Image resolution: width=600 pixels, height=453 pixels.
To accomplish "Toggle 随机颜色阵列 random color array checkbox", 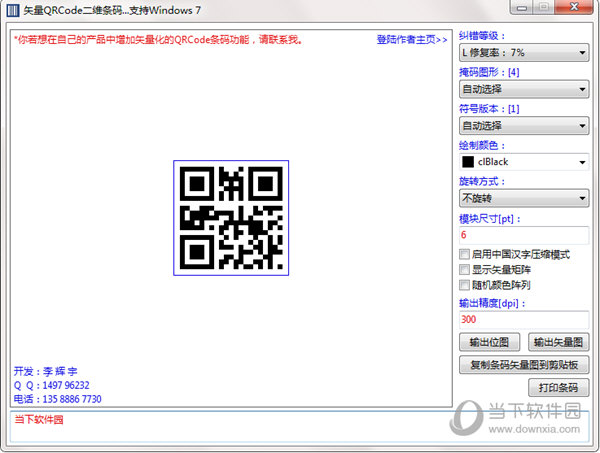I will [464, 285].
